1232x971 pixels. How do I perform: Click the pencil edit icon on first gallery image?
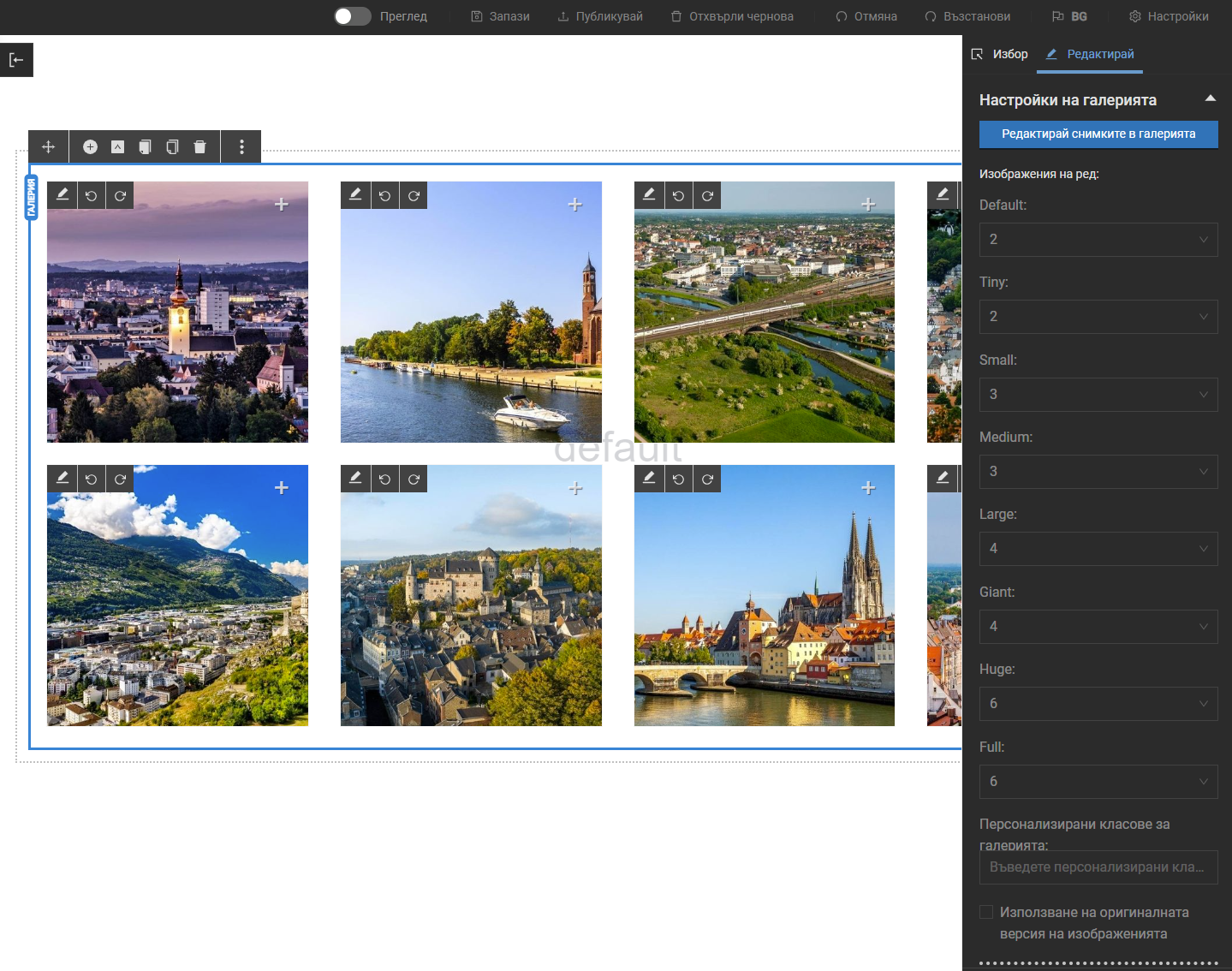click(62, 195)
